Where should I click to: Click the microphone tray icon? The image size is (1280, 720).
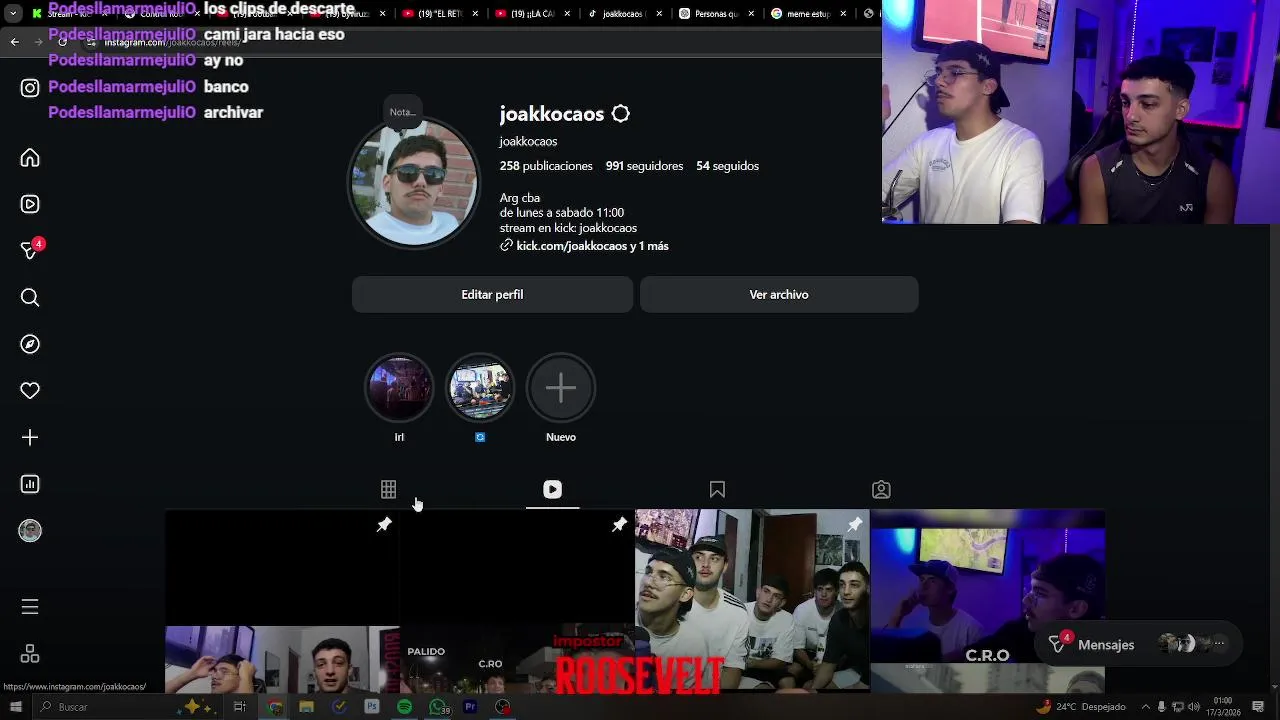click(1164, 707)
